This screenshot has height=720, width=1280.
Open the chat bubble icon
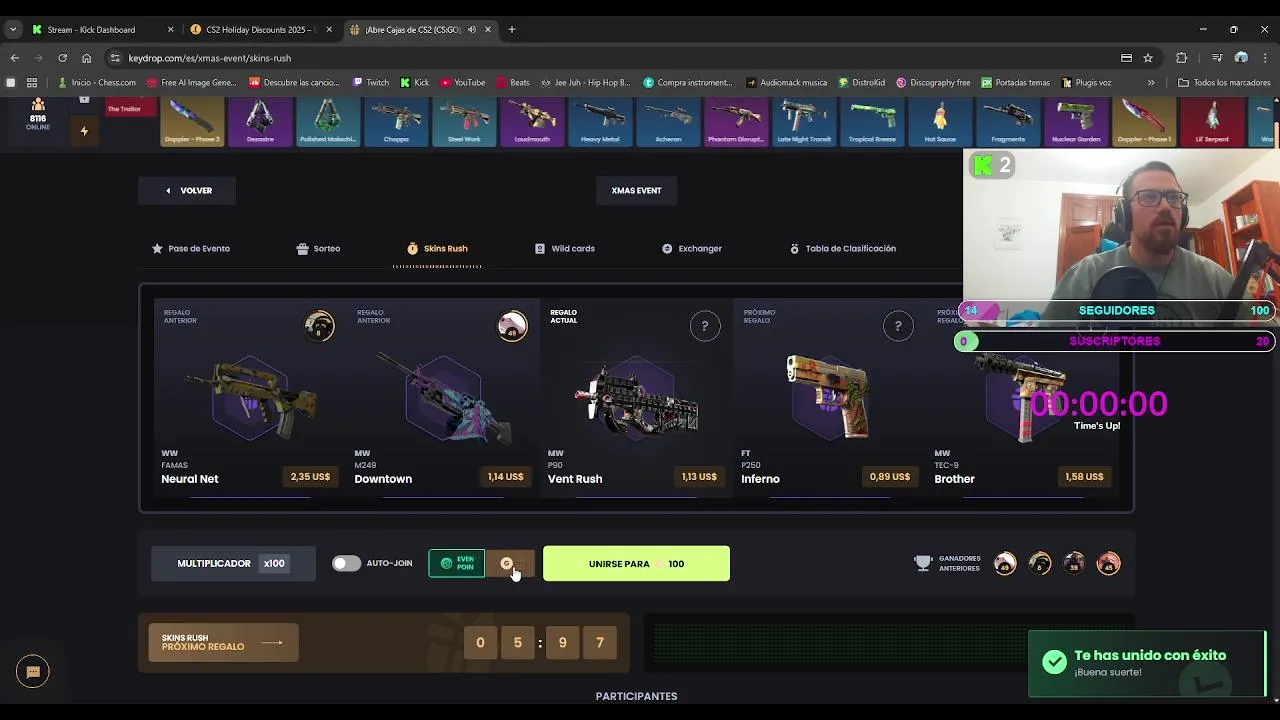point(32,672)
